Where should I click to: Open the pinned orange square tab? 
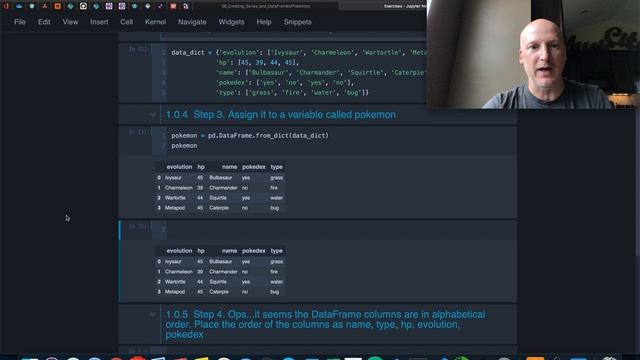coord(58,6)
